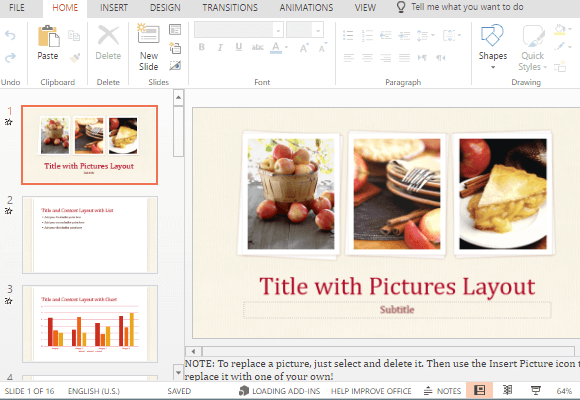Open the font size dropdown
Screen dimensions: 580x400
click(x=318, y=30)
